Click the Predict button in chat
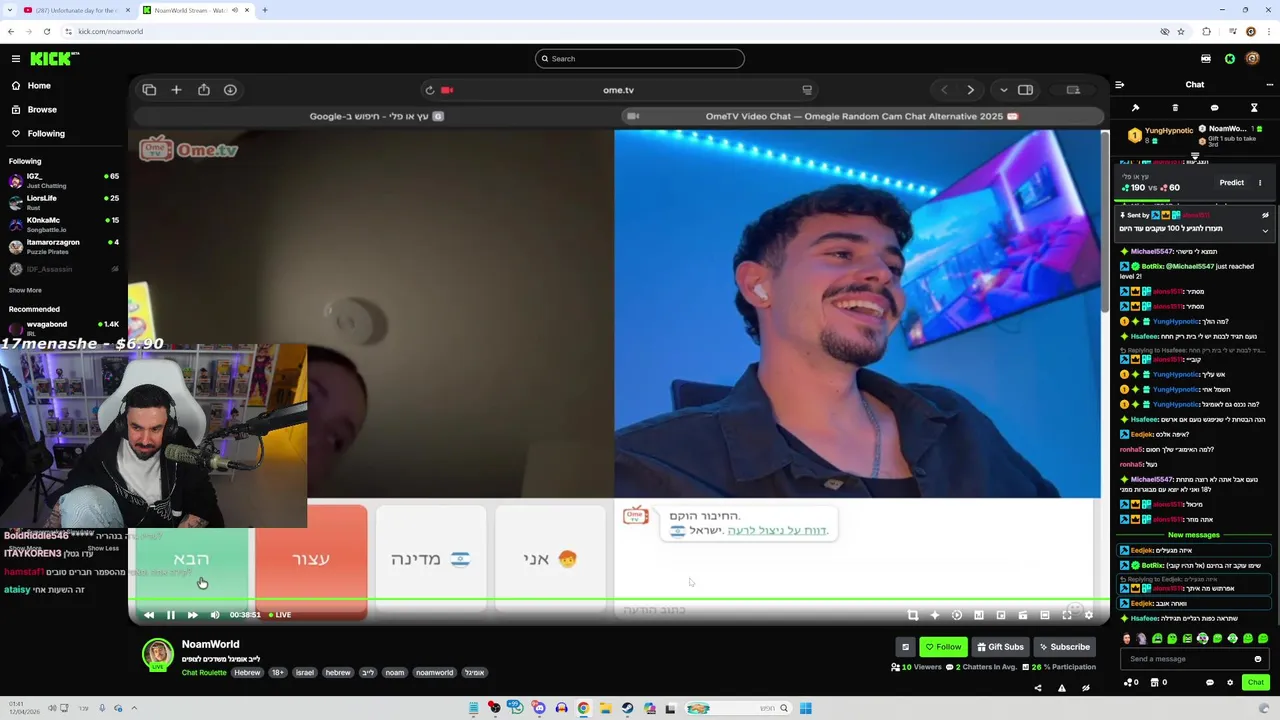1280x720 pixels. coord(1232,183)
